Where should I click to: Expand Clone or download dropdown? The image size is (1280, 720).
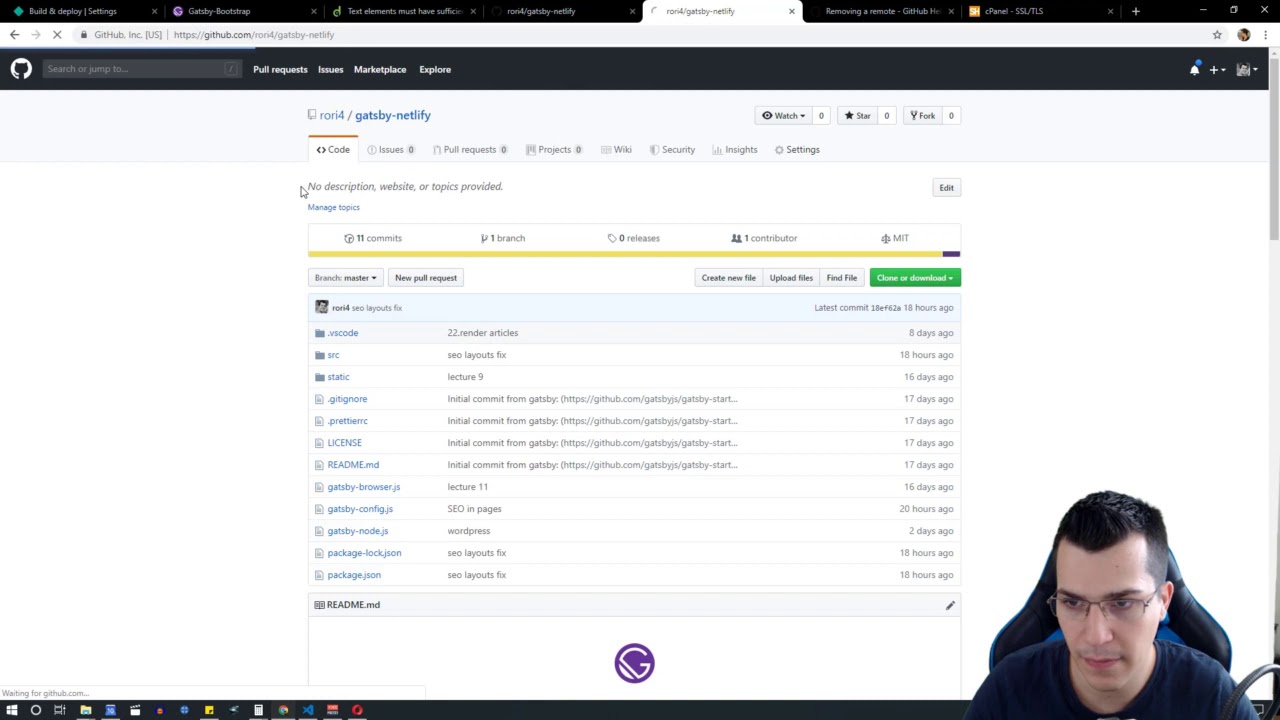point(915,278)
